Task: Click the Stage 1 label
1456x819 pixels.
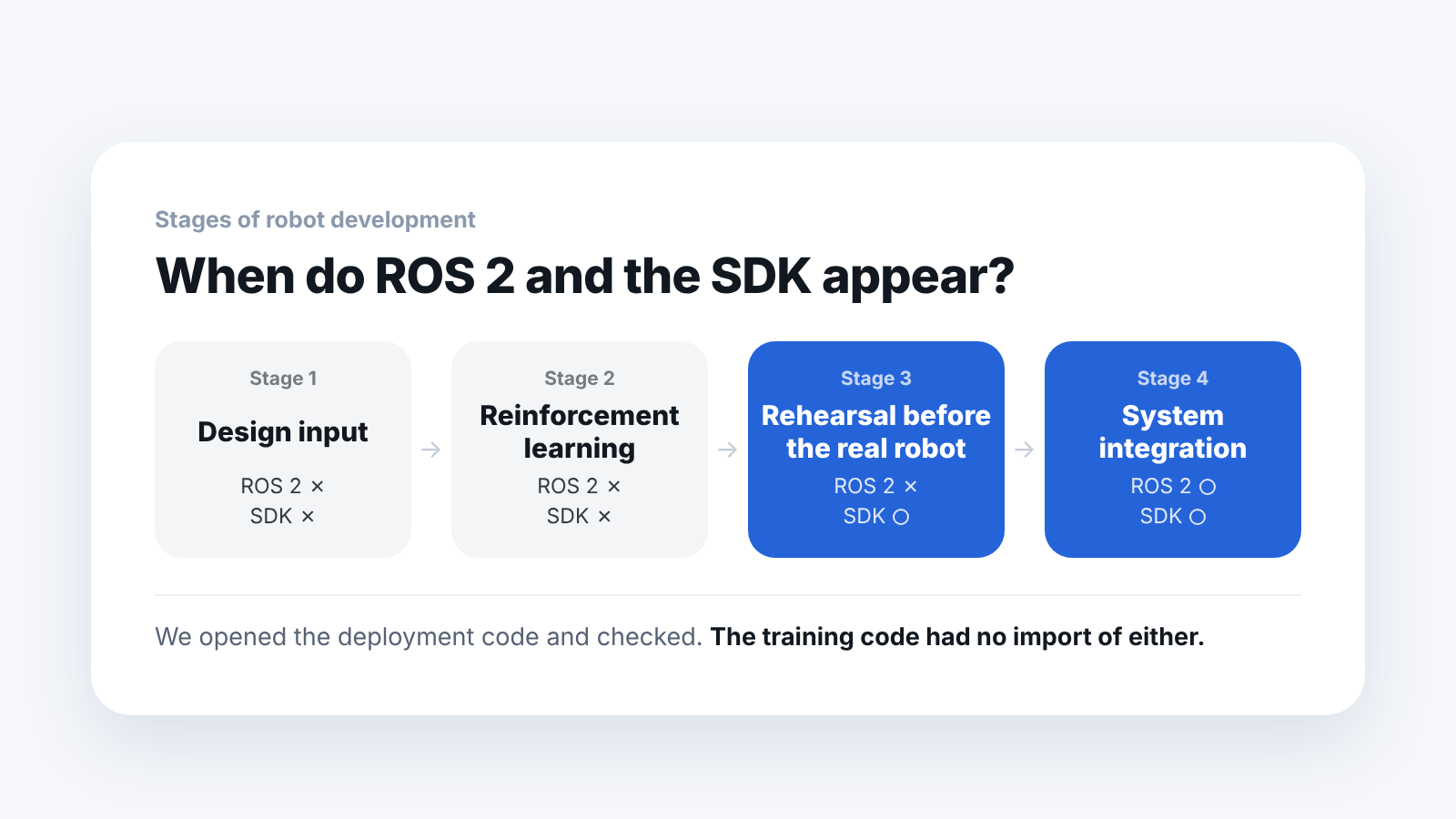Action: point(283,379)
